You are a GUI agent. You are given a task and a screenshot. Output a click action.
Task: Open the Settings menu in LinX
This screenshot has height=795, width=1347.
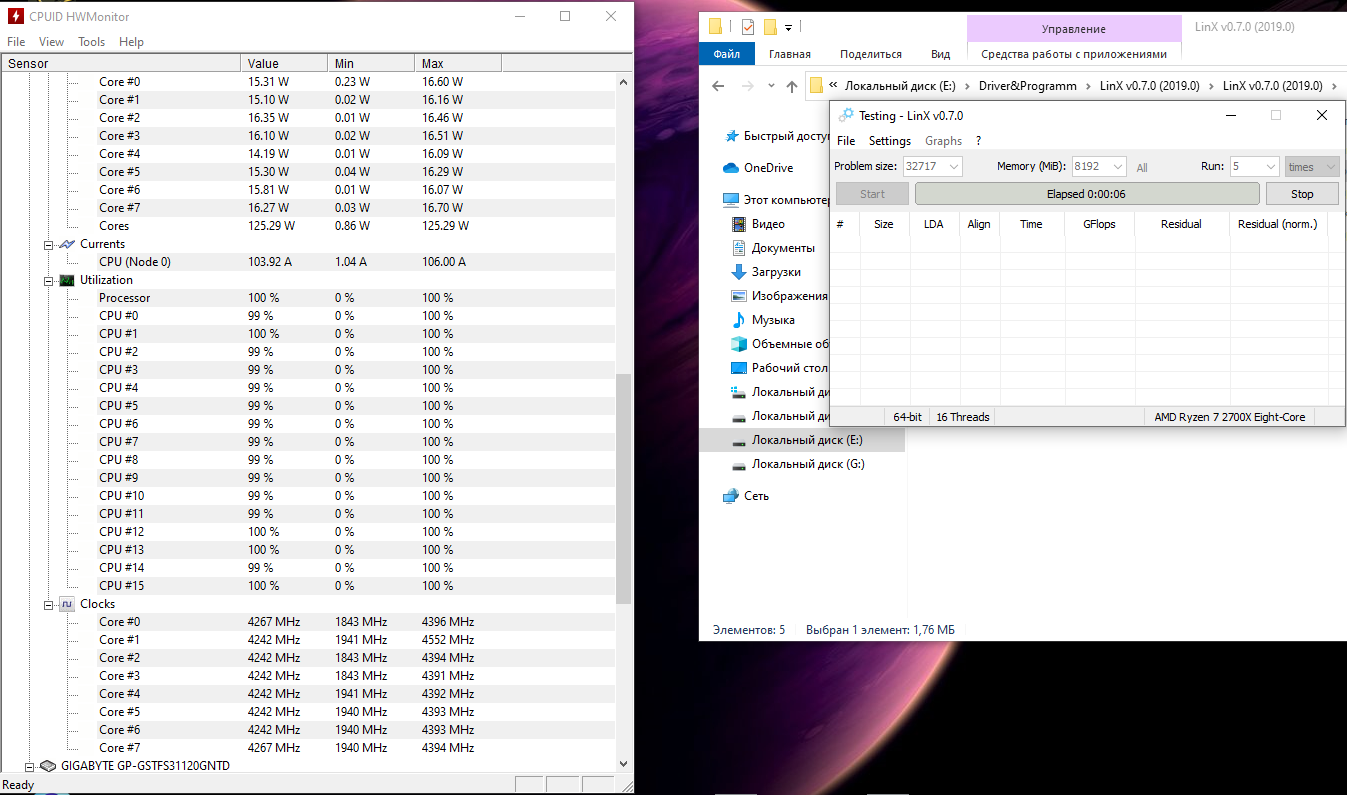point(890,141)
